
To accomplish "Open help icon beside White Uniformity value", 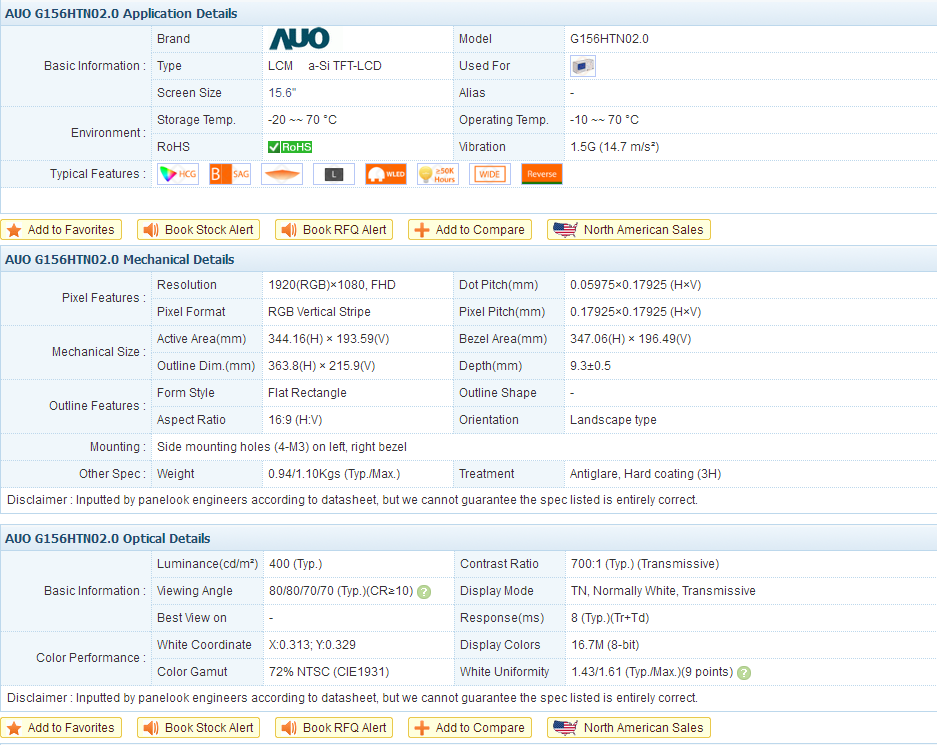I will 744,673.
